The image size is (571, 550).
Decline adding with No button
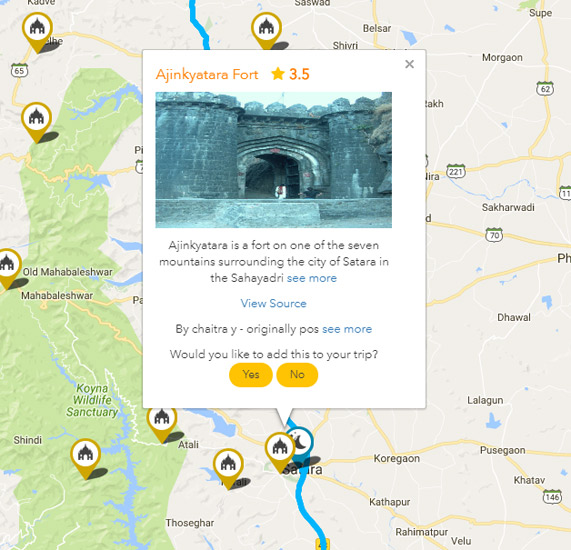(x=297, y=374)
